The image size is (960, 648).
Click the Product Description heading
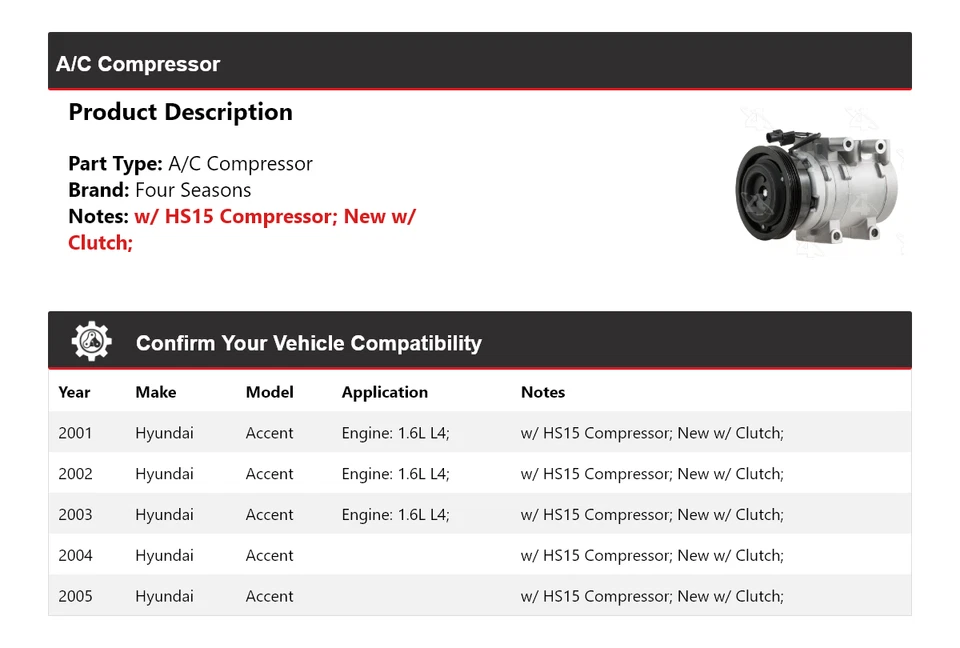tap(181, 112)
